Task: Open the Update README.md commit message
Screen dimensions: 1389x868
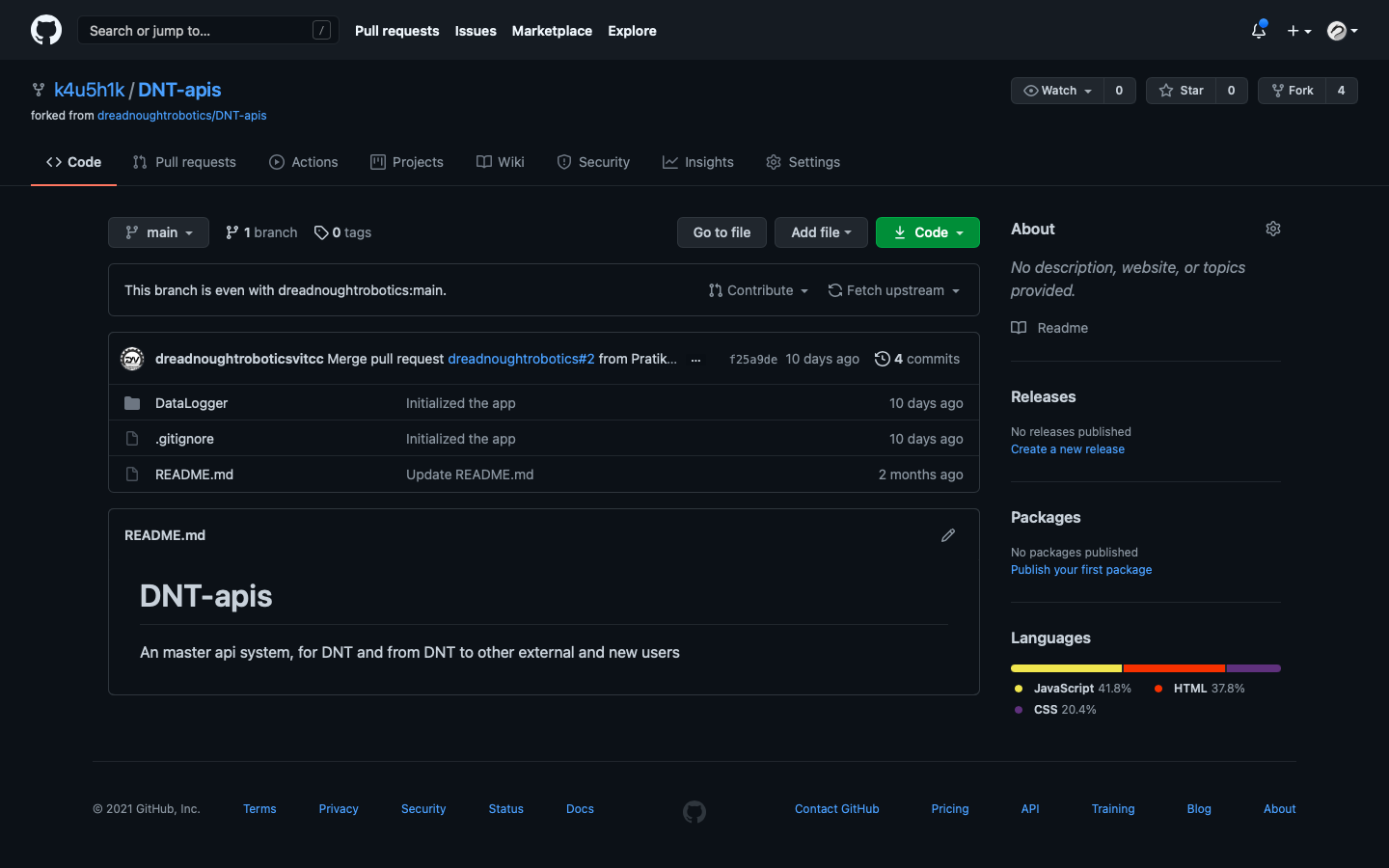Action: pos(470,475)
